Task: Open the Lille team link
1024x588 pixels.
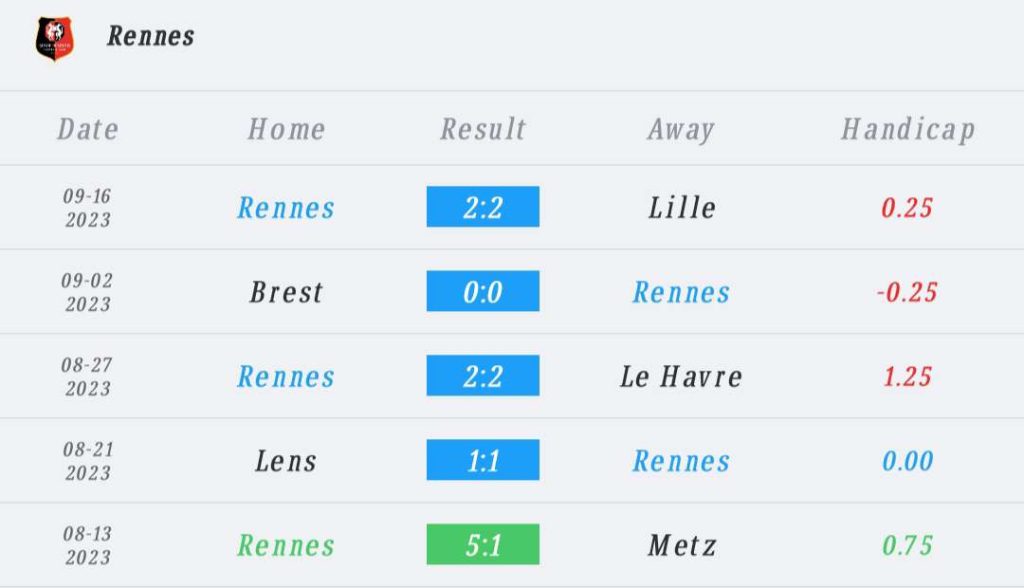Action: [682, 208]
